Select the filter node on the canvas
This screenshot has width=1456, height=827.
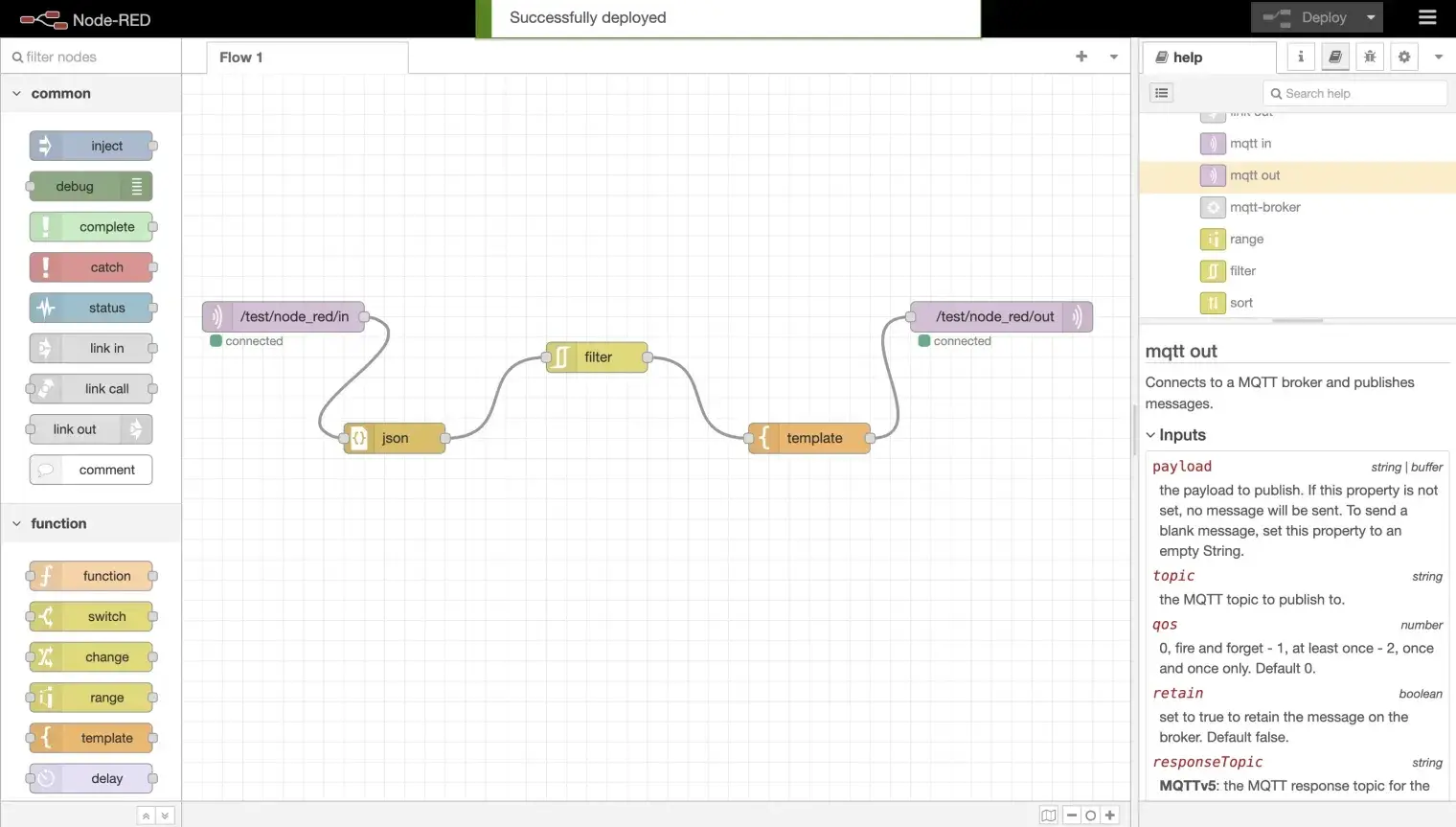coord(598,356)
